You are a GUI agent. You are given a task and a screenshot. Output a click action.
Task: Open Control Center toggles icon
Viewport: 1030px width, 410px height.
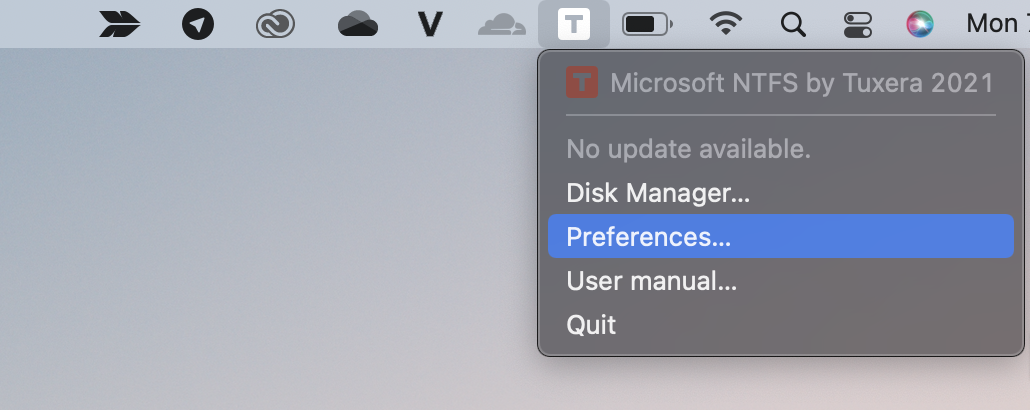pyautogui.click(x=858, y=25)
